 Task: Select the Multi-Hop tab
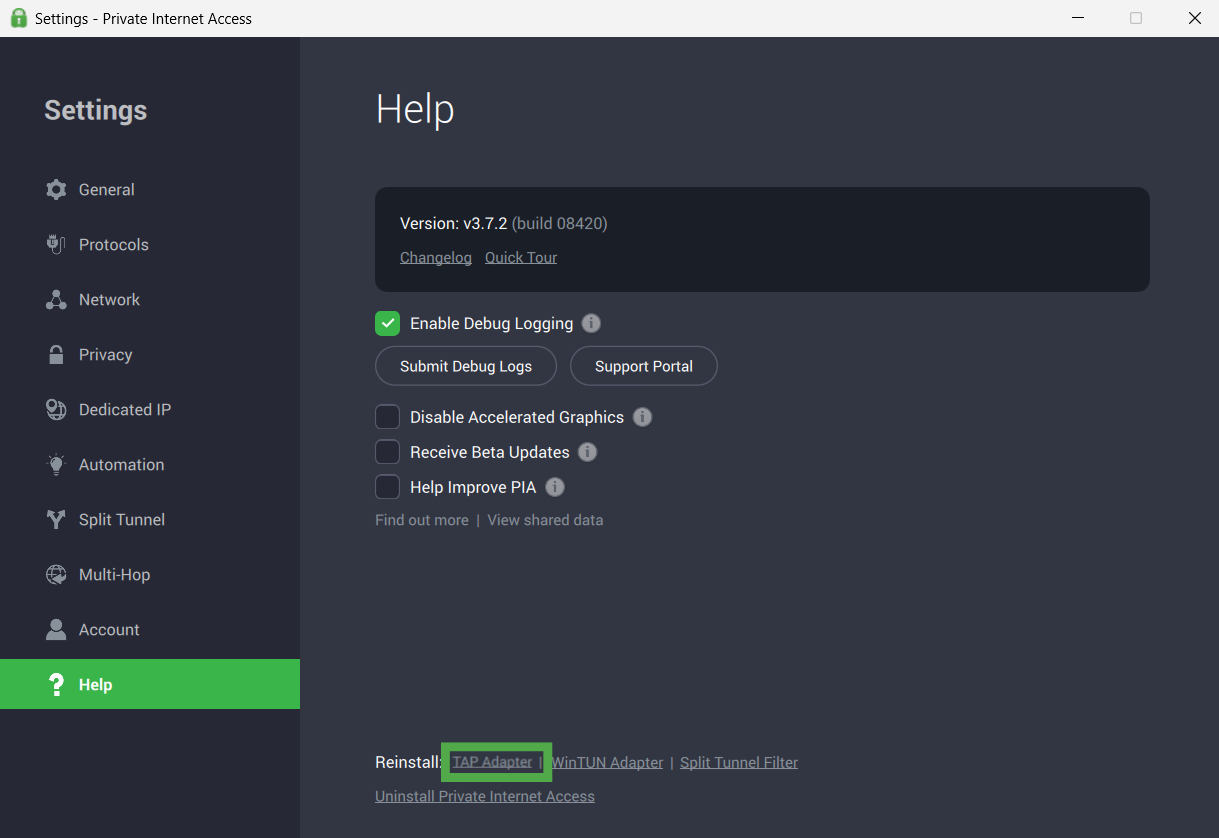pyautogui.click(x=150, y=574)
